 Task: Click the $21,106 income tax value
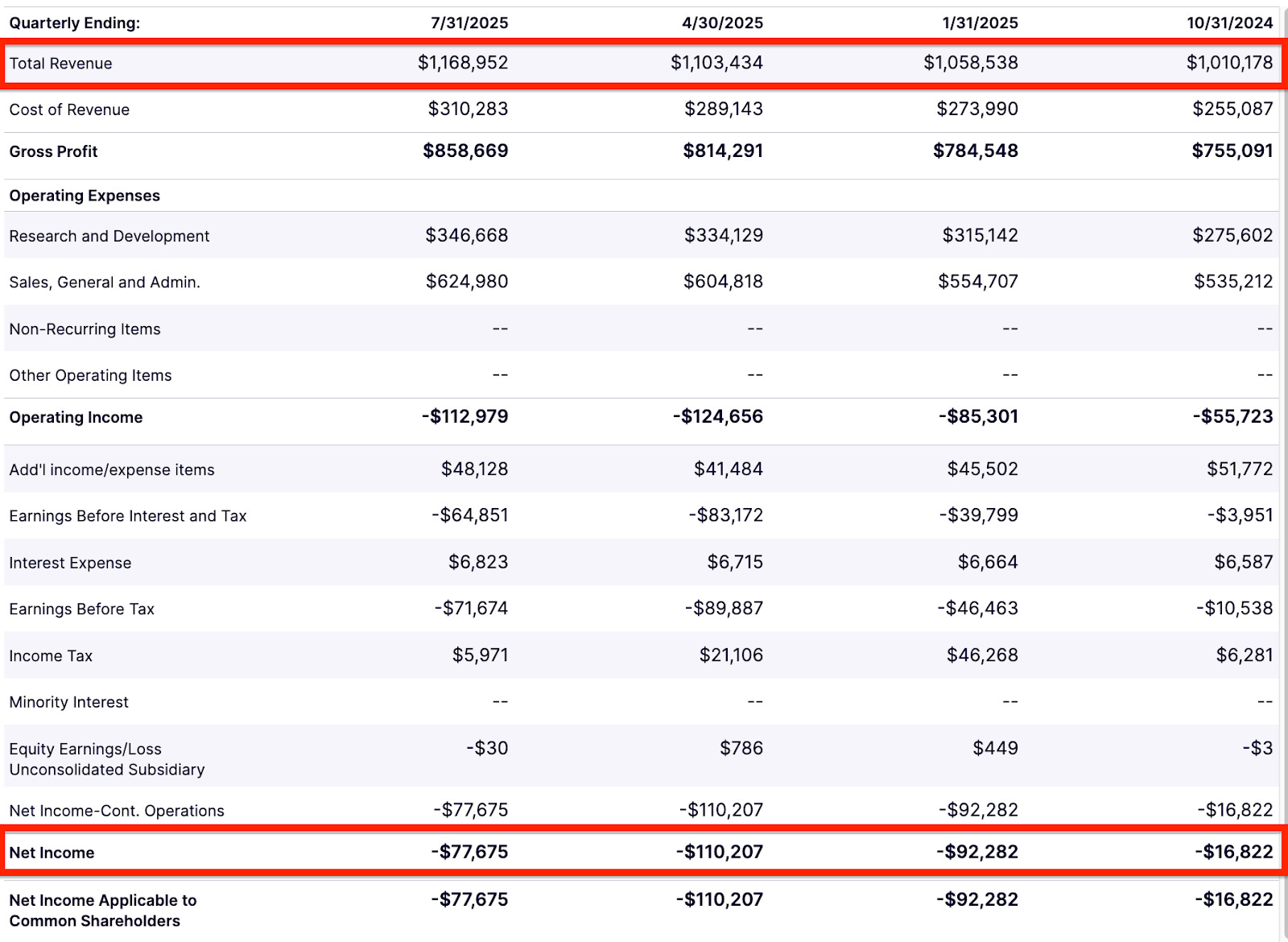coord(731,655)
